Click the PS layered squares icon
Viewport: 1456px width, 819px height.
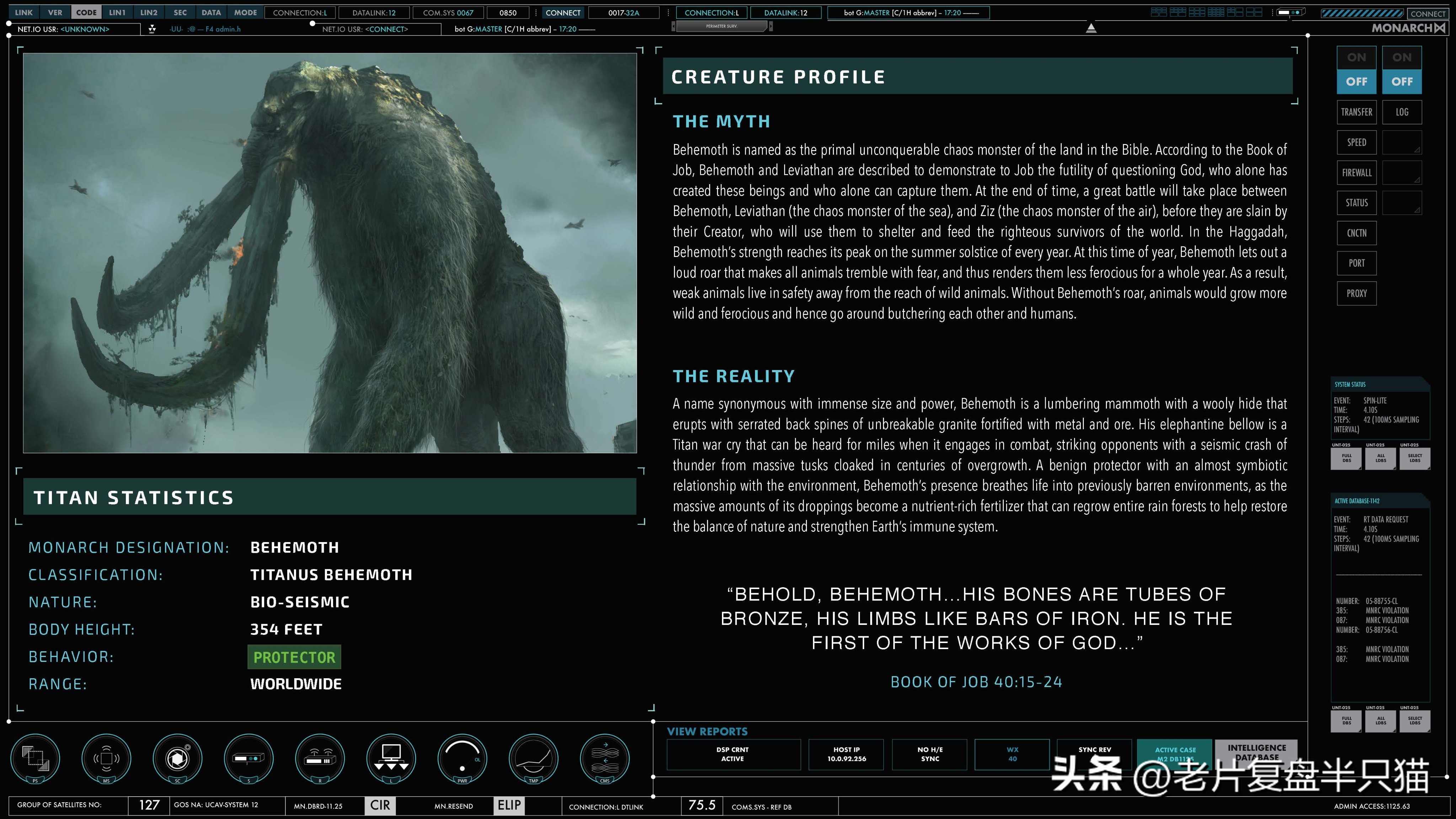point(35,758)
